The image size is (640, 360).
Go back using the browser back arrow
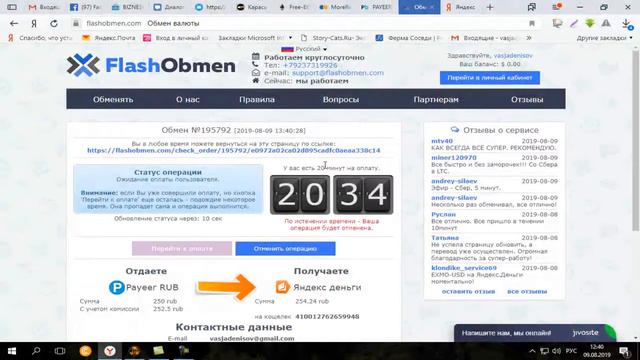(x=14, y=24)
